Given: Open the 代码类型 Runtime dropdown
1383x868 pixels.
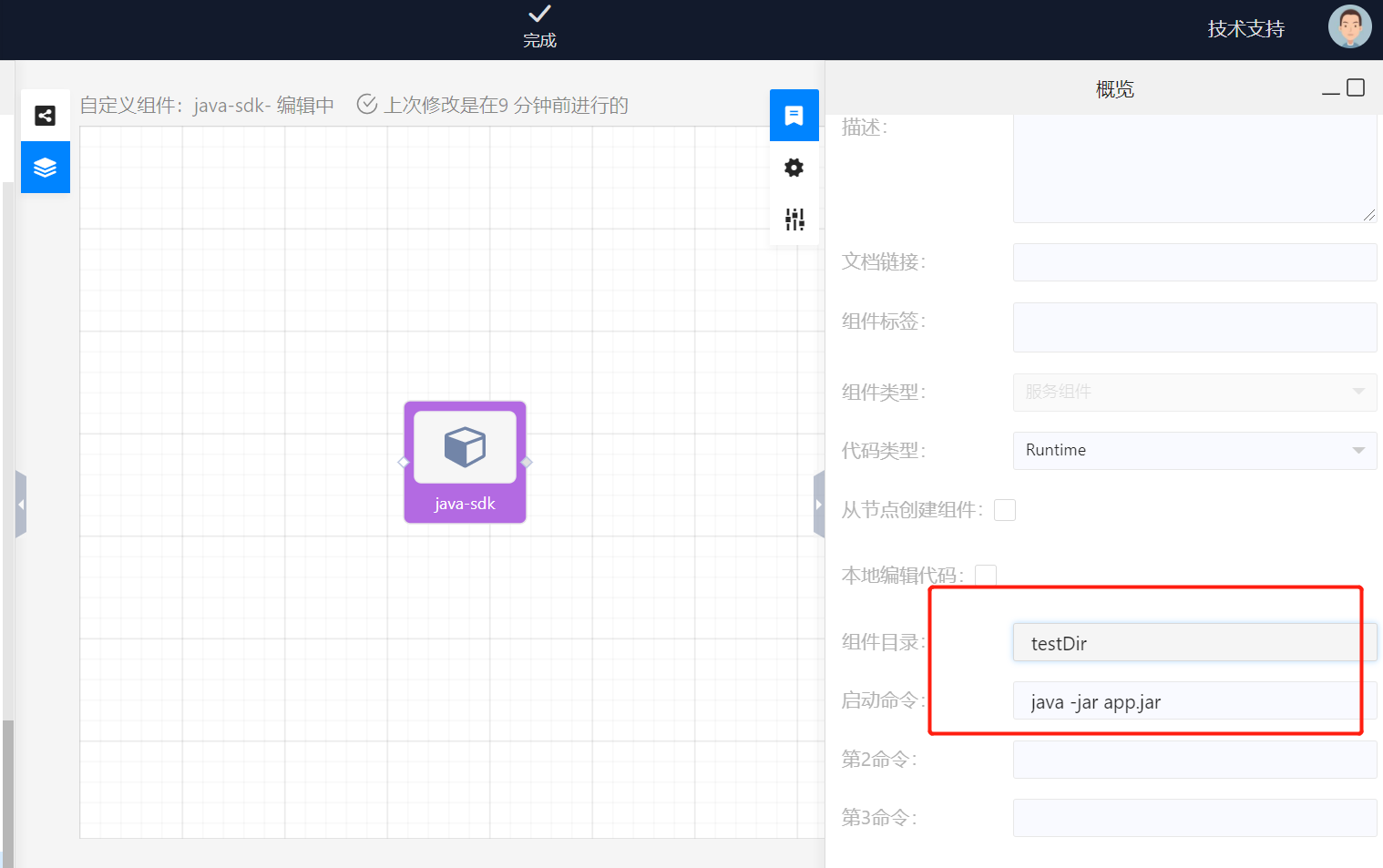Looking at the screenshot, I should (x=1193, y=451).
